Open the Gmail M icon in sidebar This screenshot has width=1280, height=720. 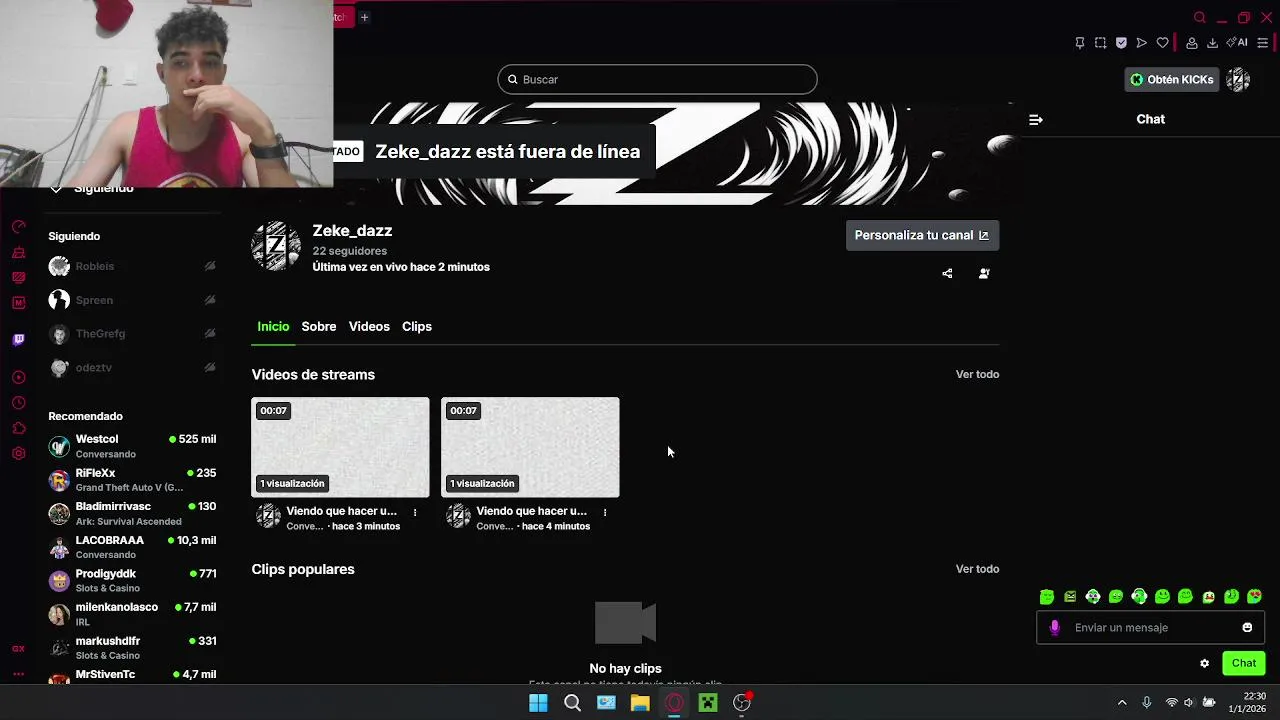tap(18, 303)
